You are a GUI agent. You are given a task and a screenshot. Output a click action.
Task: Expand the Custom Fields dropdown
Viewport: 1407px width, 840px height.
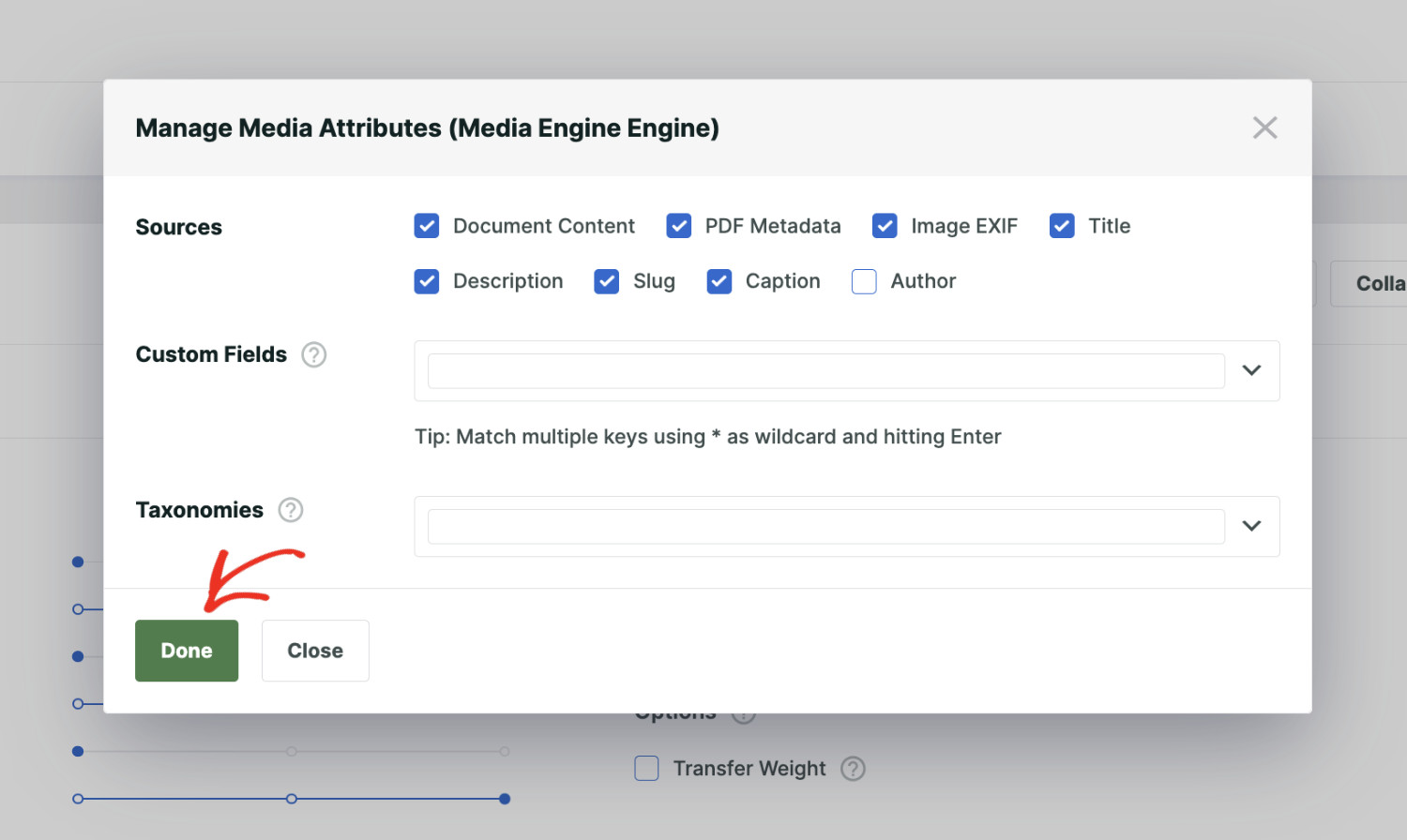point(1251,370)
